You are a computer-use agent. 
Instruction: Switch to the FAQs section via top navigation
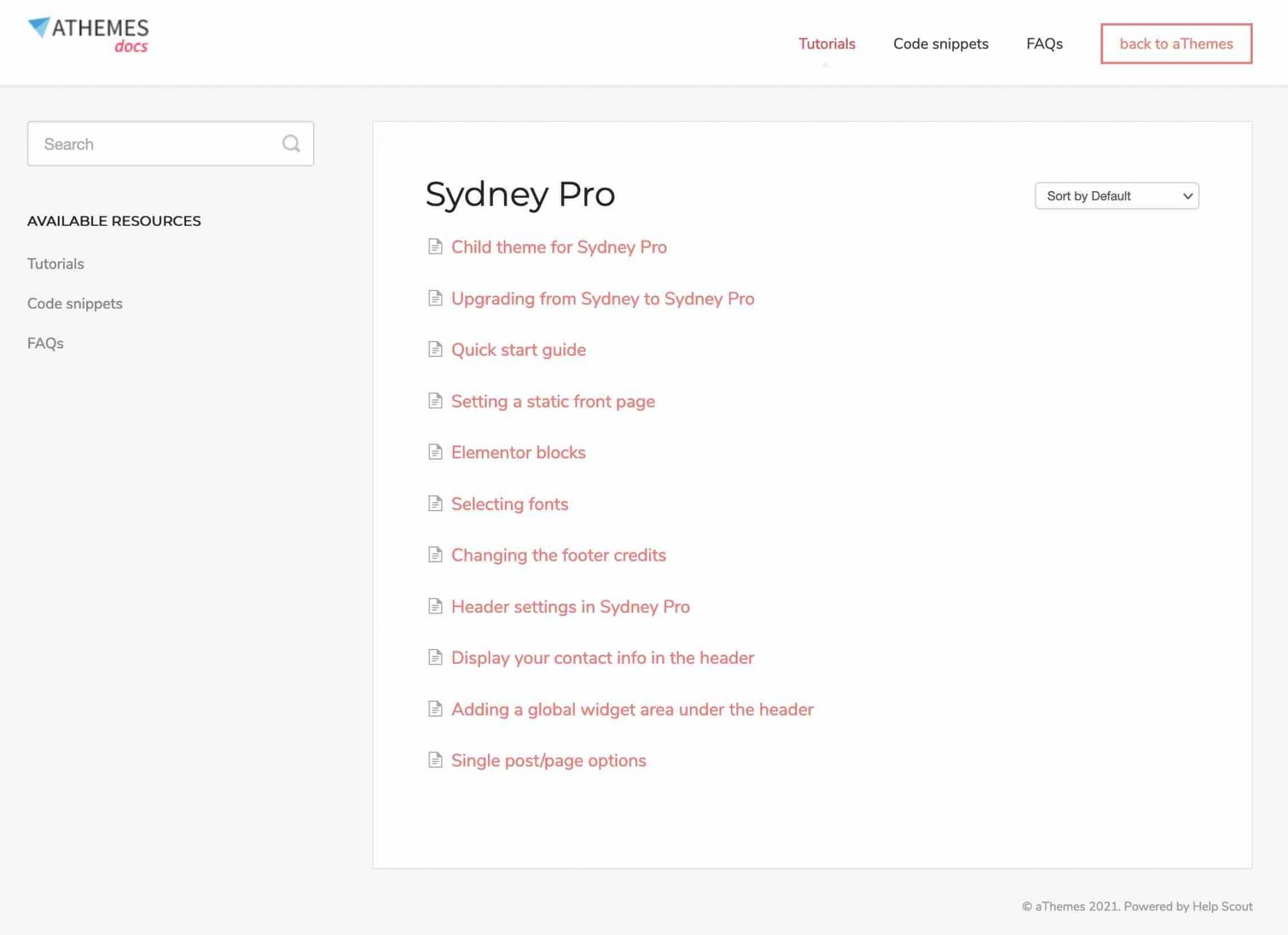(1044, 43)
